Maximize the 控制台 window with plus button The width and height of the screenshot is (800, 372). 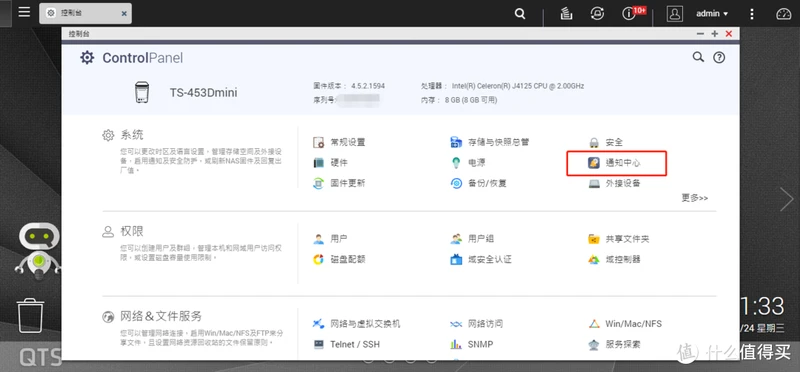714,34
